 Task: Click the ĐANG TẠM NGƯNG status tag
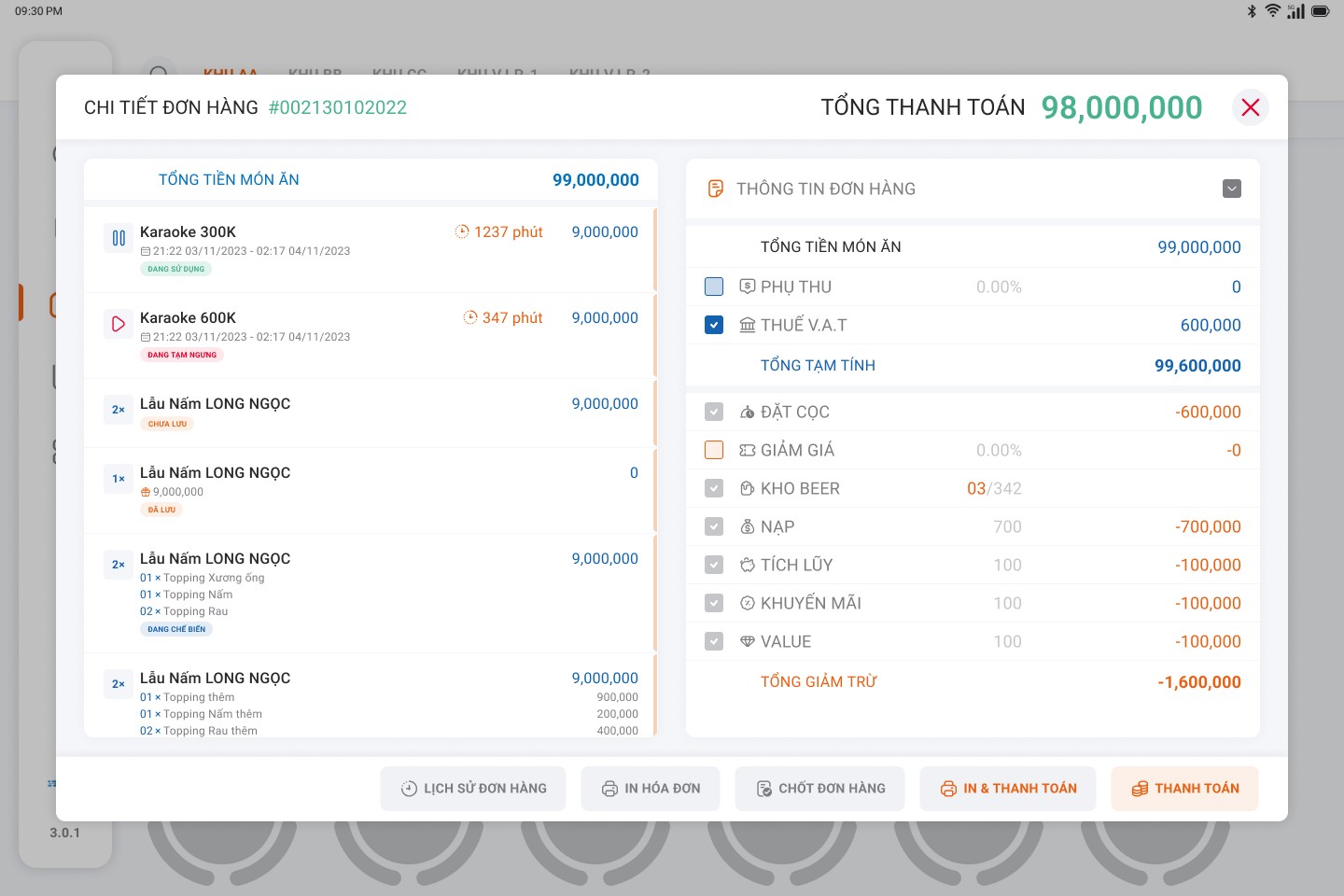[182, 355]
